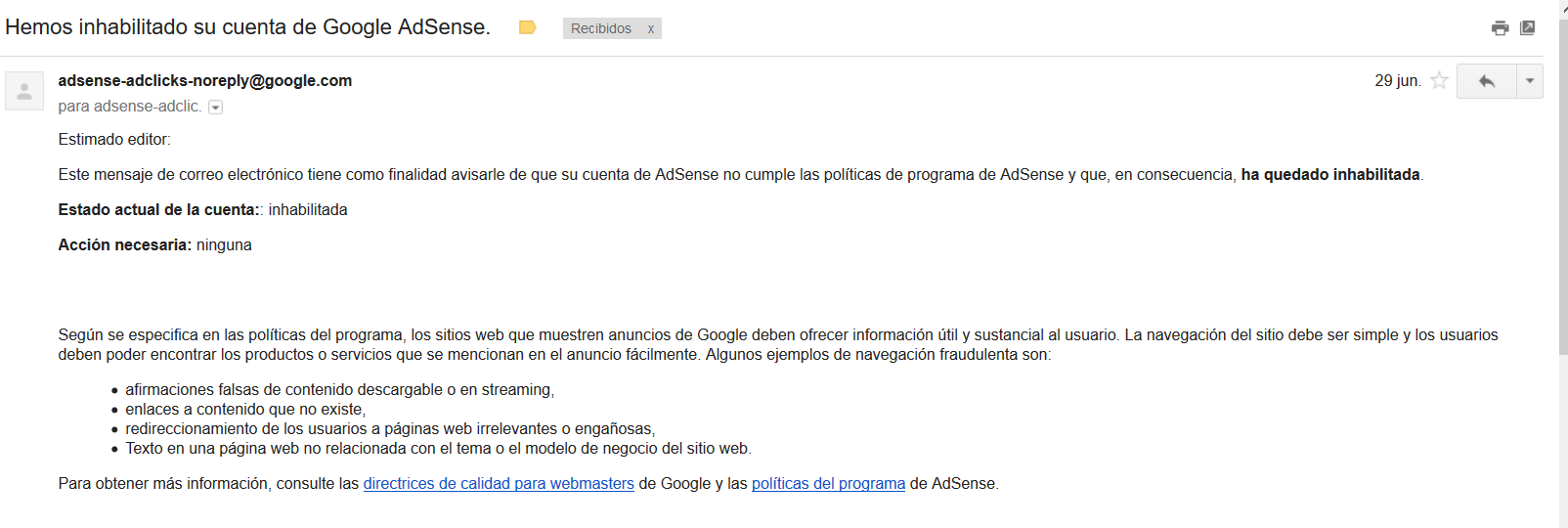Click the 29 jun. date
Viewport: 1568px width, 528px height.
1398,80
